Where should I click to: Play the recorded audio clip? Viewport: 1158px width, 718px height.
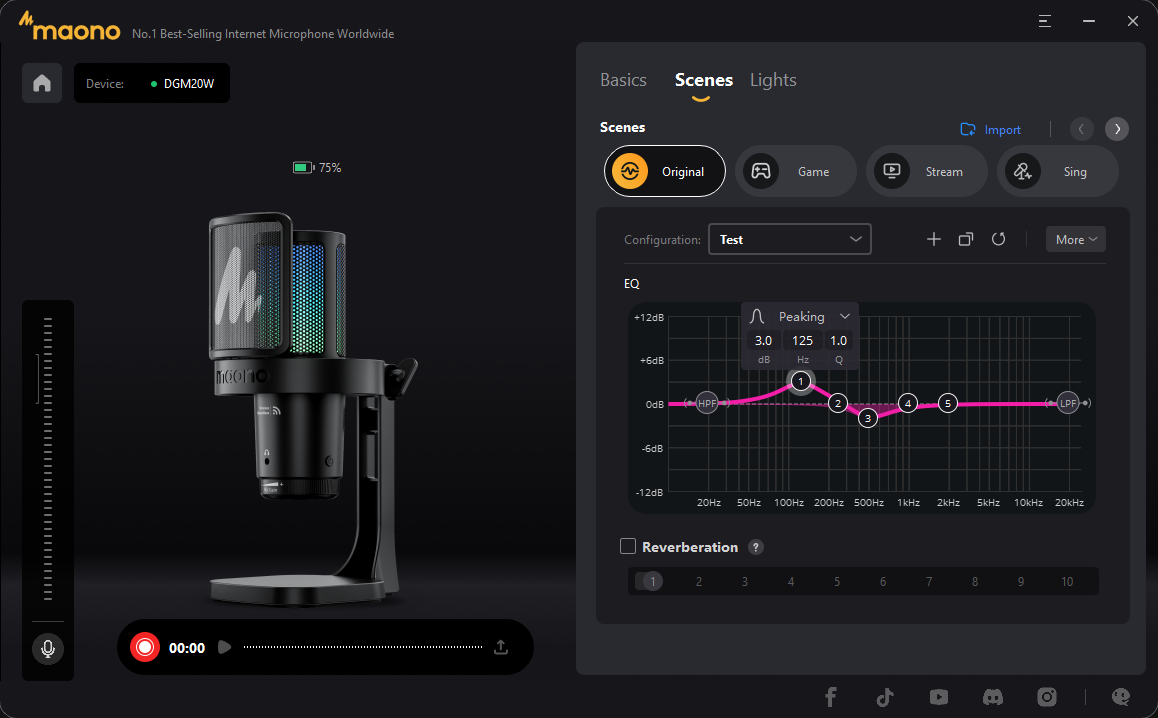pyautogui.click(x=225, y=647)
